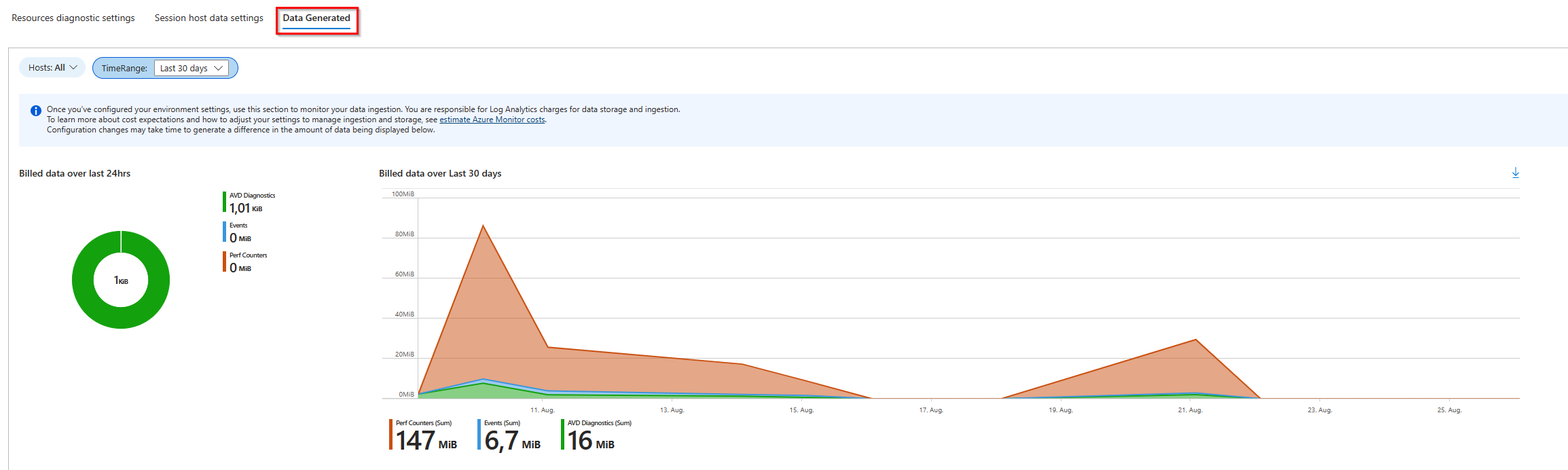Click the Billed data over Last 30 days heading
Image resolution: width=1568 pixels, height=470 pixels.
tap(440, 174)
